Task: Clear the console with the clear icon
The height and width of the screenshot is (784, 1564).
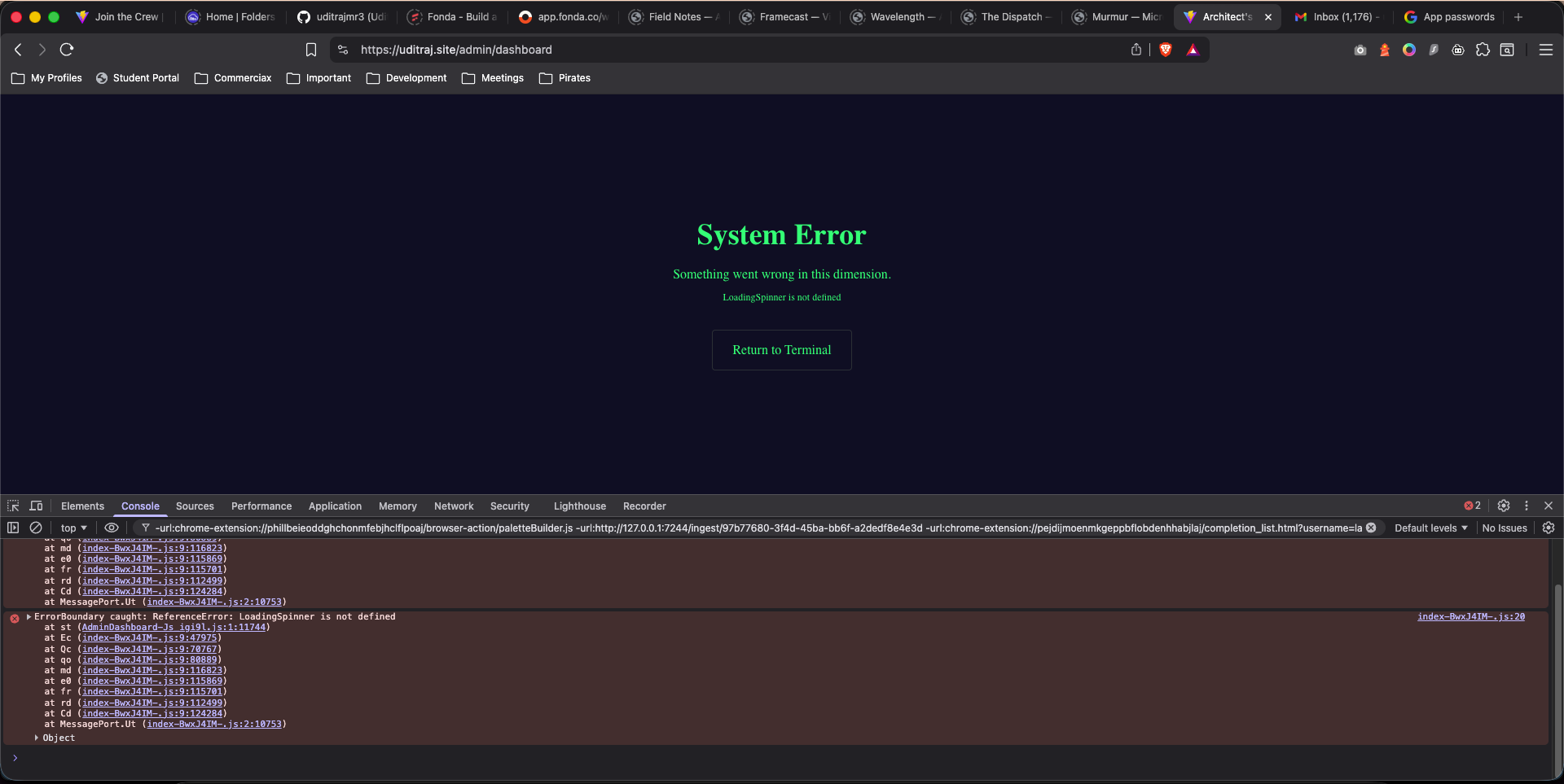Action: (x=36, y=528)
